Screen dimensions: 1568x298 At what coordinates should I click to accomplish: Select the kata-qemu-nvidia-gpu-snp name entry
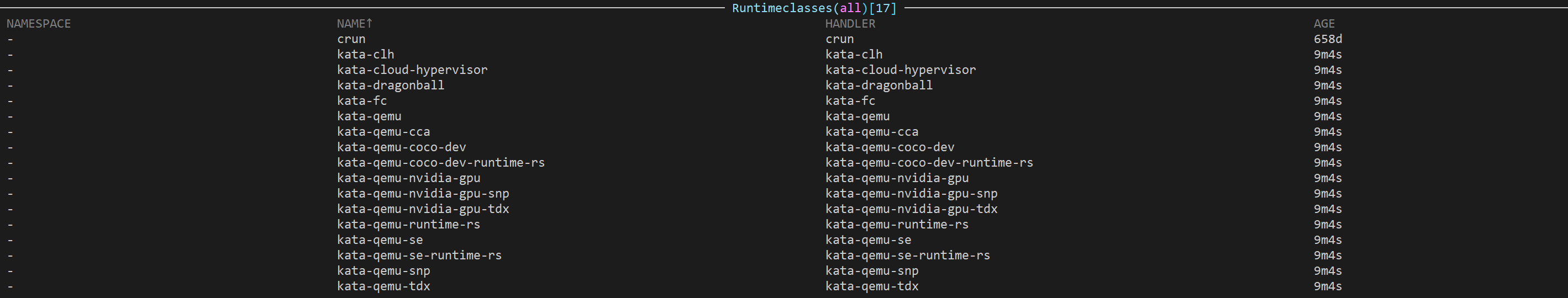(423, 193)
